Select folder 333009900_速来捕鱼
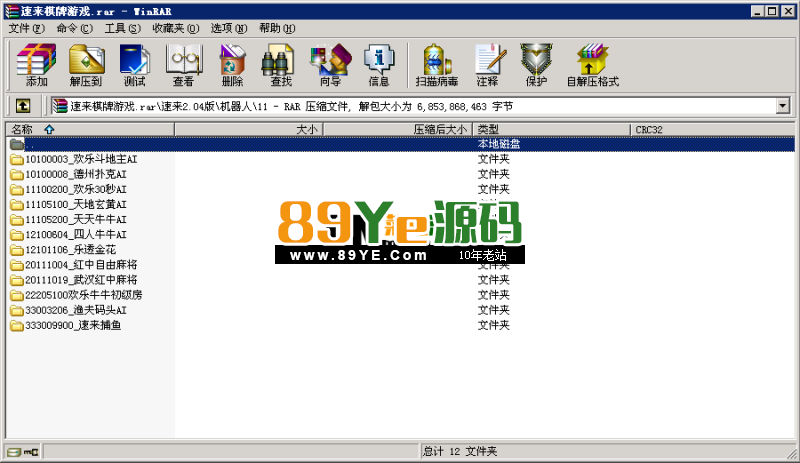The width and height of the screenshot is (800, 463). pos(65,325)
